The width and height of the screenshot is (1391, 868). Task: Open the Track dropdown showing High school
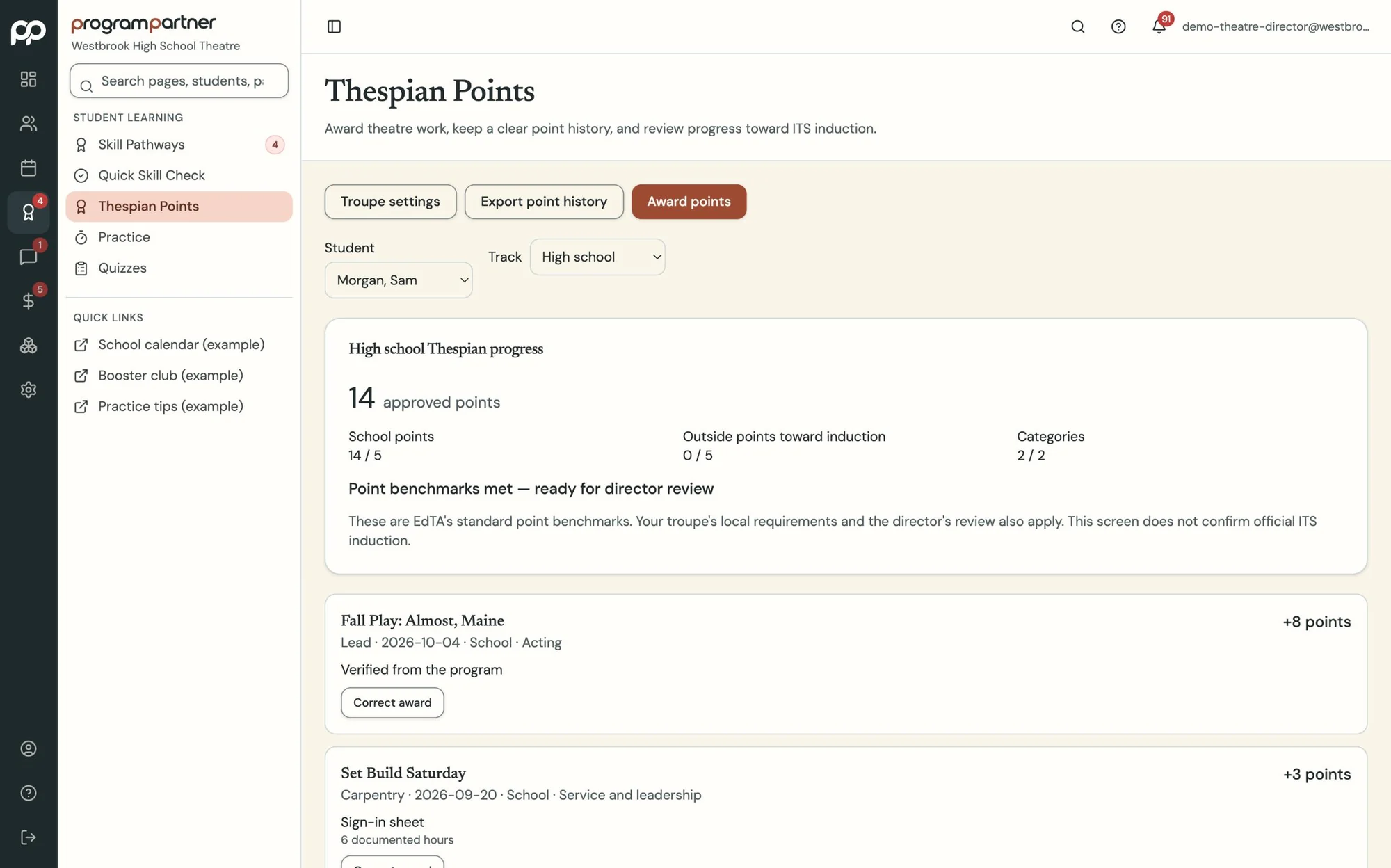(x=597, y=257)
